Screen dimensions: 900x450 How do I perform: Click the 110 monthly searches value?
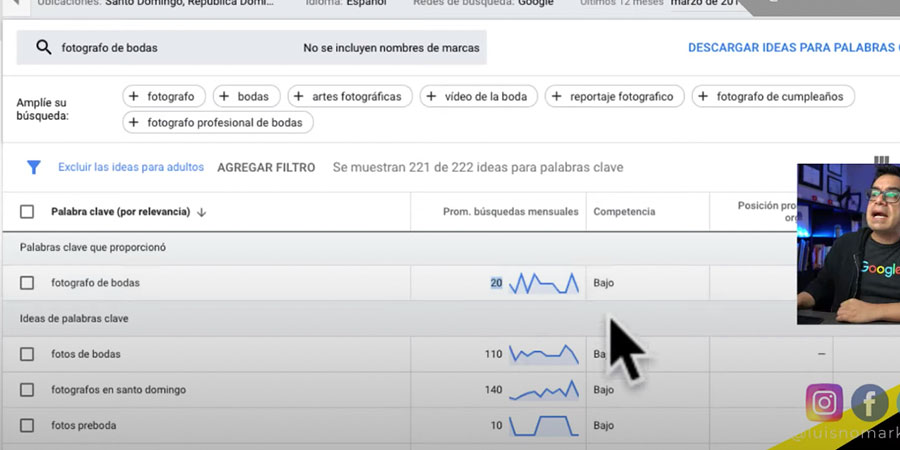[x=493, y=354]
